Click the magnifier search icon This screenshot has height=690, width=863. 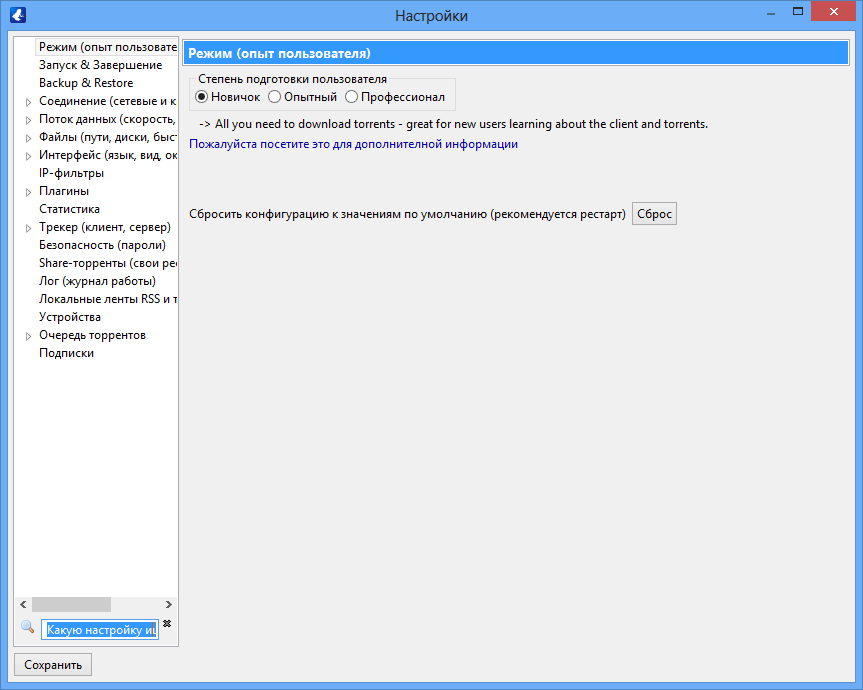[x=27, y=627]
